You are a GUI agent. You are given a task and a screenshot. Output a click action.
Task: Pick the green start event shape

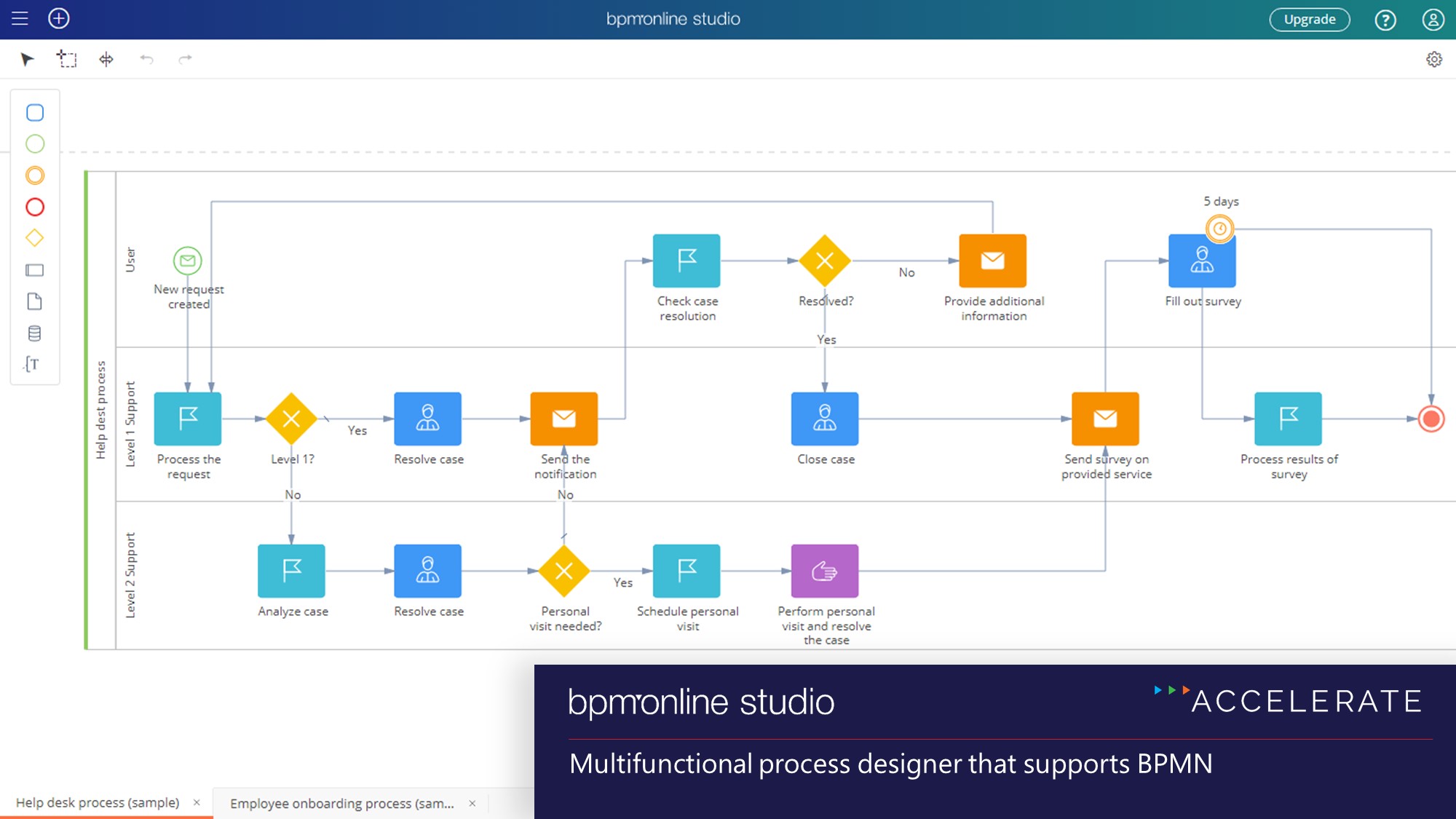coord(35,144)
